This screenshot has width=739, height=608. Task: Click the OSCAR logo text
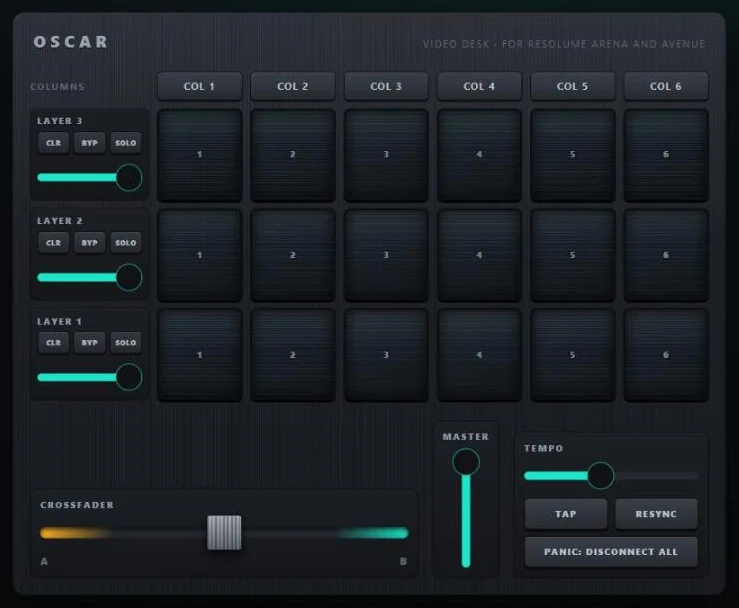(71, 42)
